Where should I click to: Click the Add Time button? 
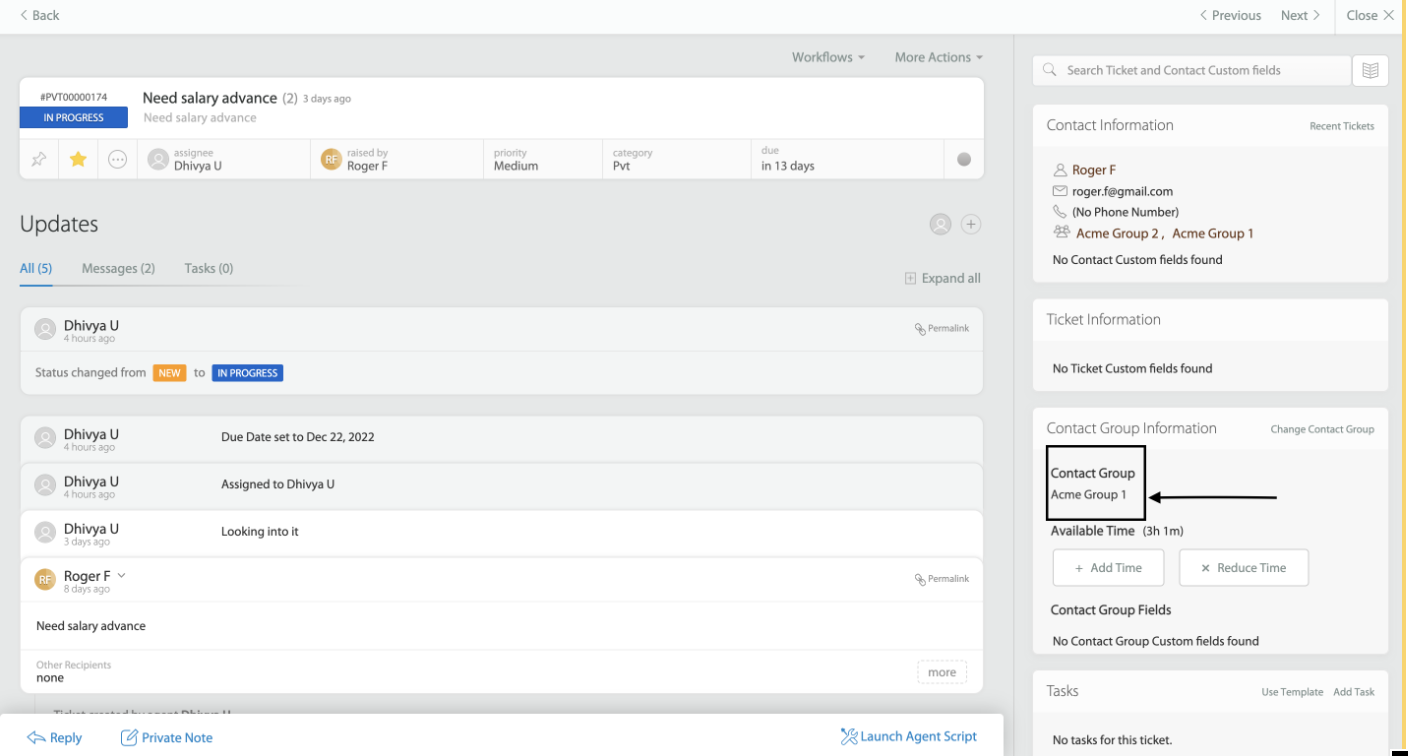[x=1108, y=568]
